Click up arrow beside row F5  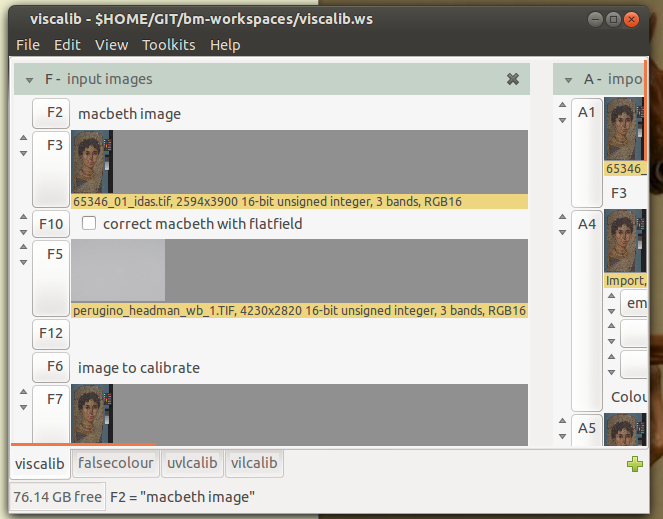pos(24,247)
